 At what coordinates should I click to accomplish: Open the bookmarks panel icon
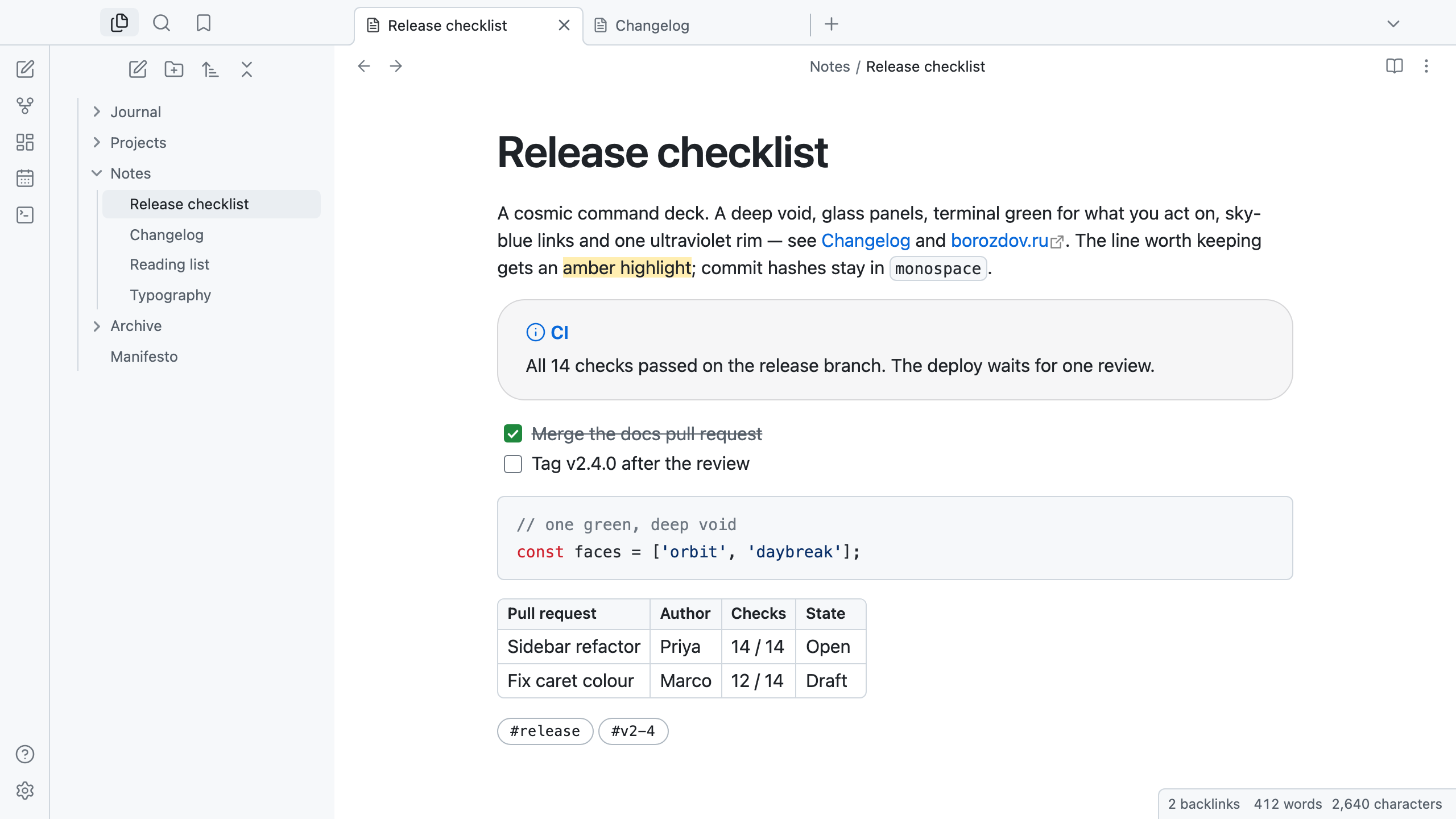click(204, 23)
